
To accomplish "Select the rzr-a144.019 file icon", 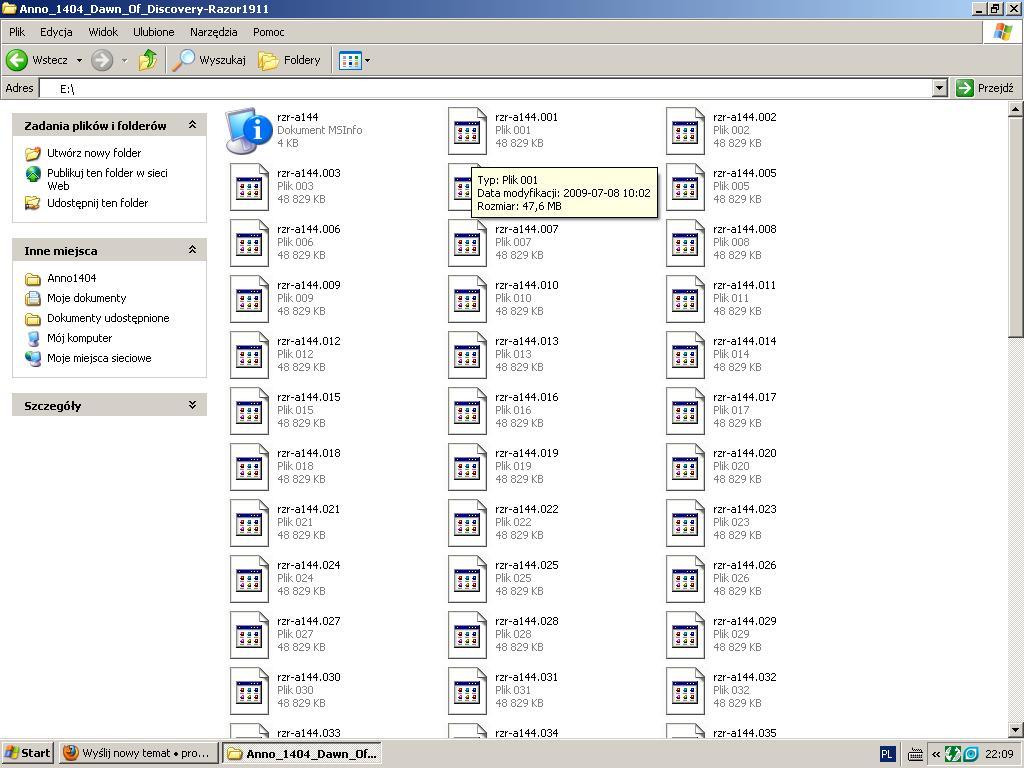I will [468, 468].
